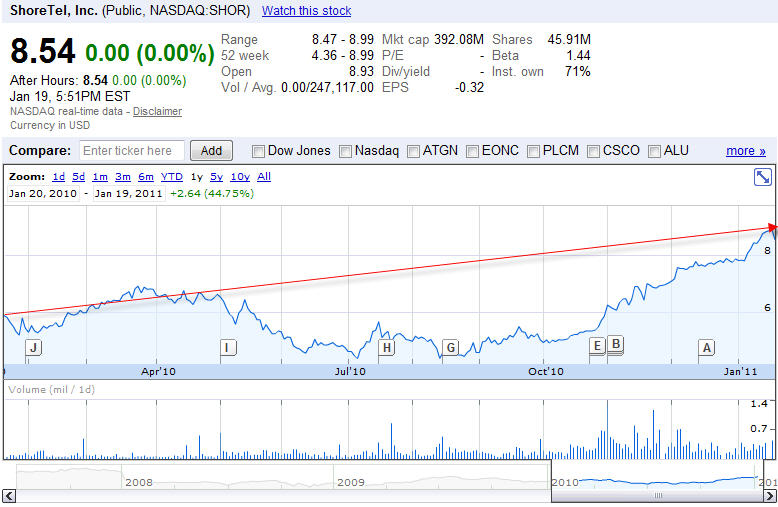
Task: Expand the 'more »' compare options
Action: (745, 151)
